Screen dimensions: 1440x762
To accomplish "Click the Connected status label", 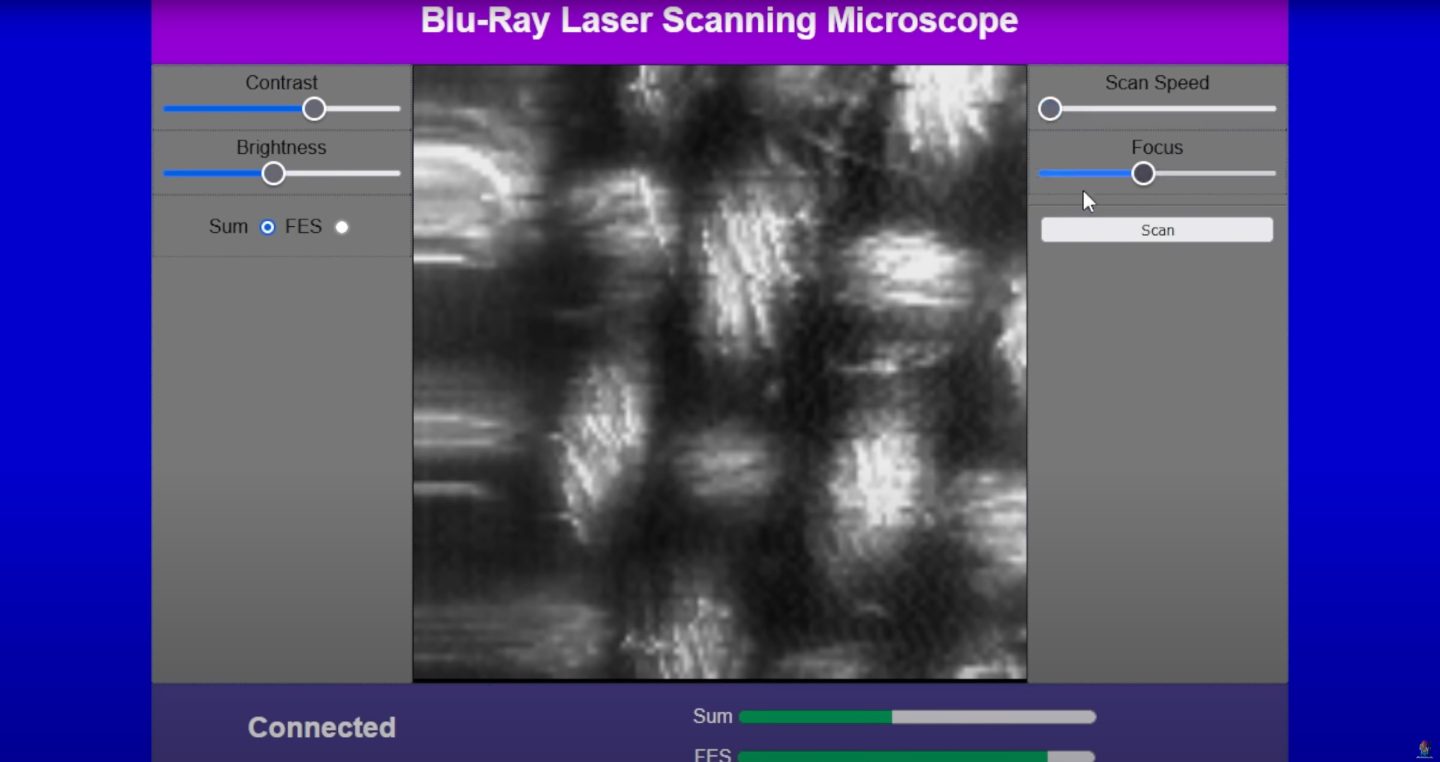I will pos(321,727).
